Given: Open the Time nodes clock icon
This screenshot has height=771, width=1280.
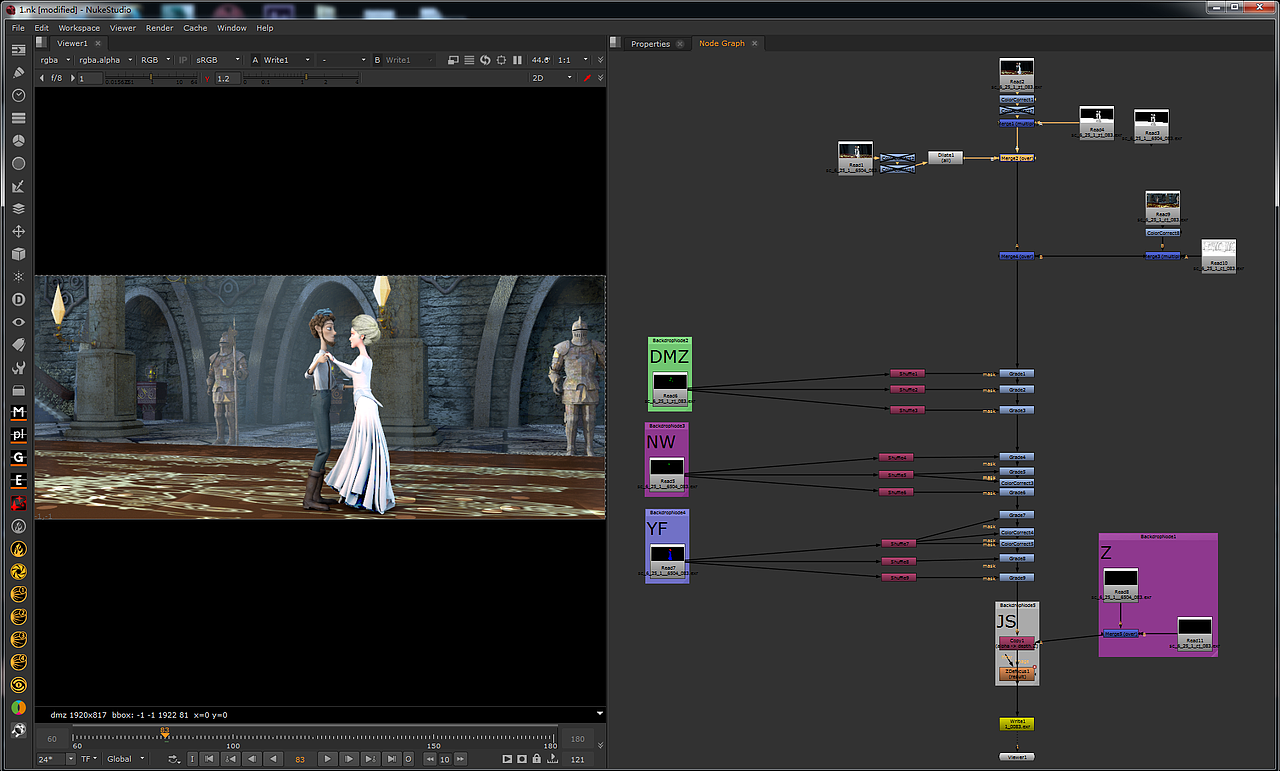Looking at the screenshot, I should pos(18,95).
